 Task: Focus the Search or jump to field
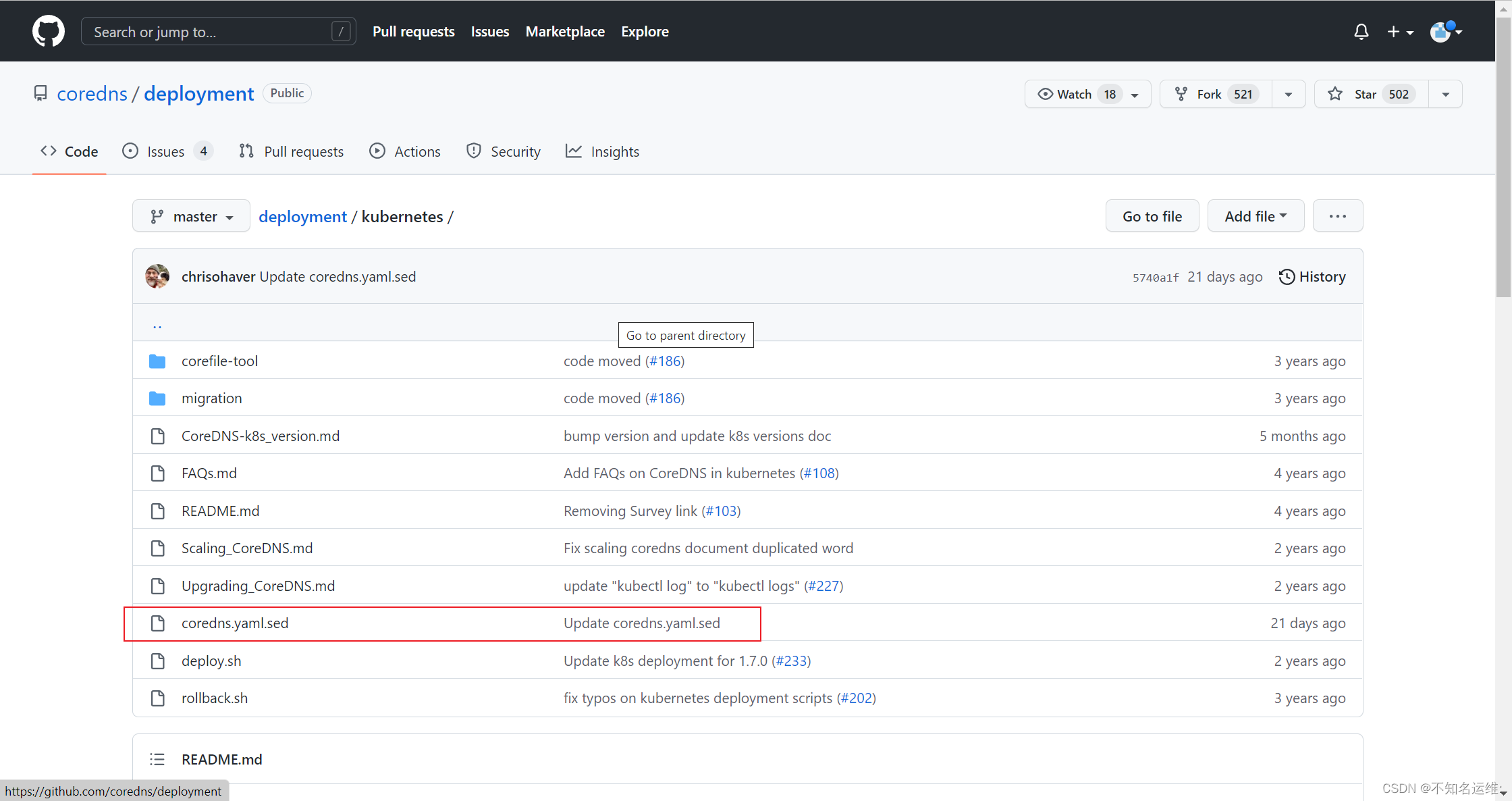(x=218, y=31)
